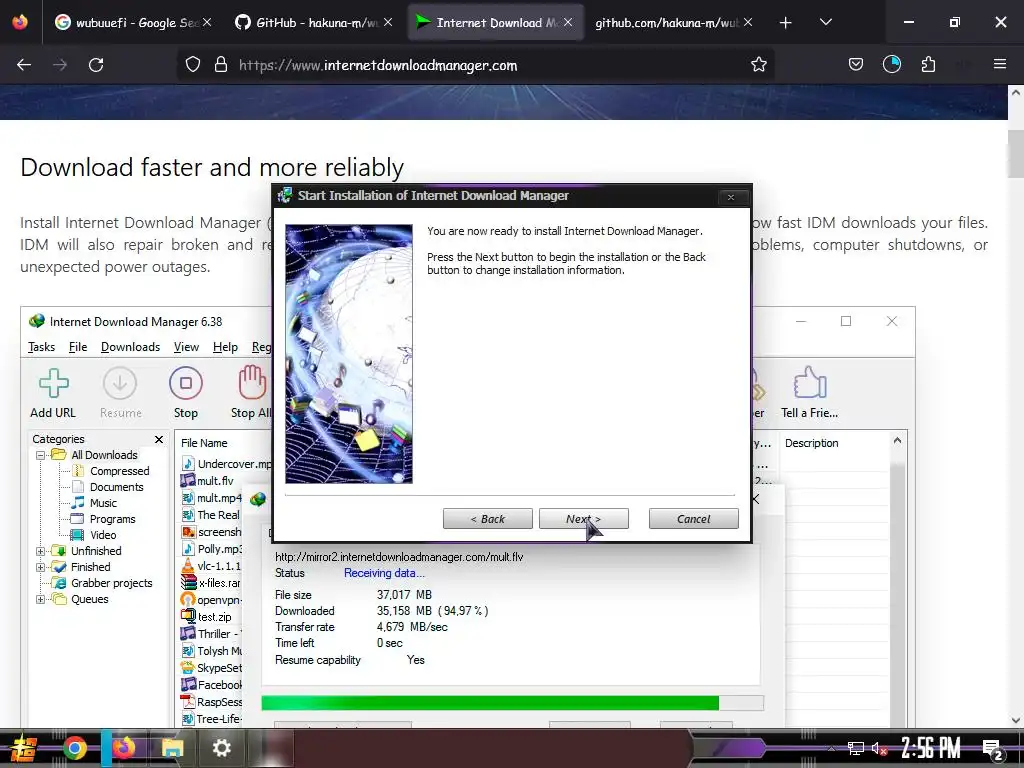Click the tracking protection shield icon
Viewport: 1024px width, 768px height.
193,65
